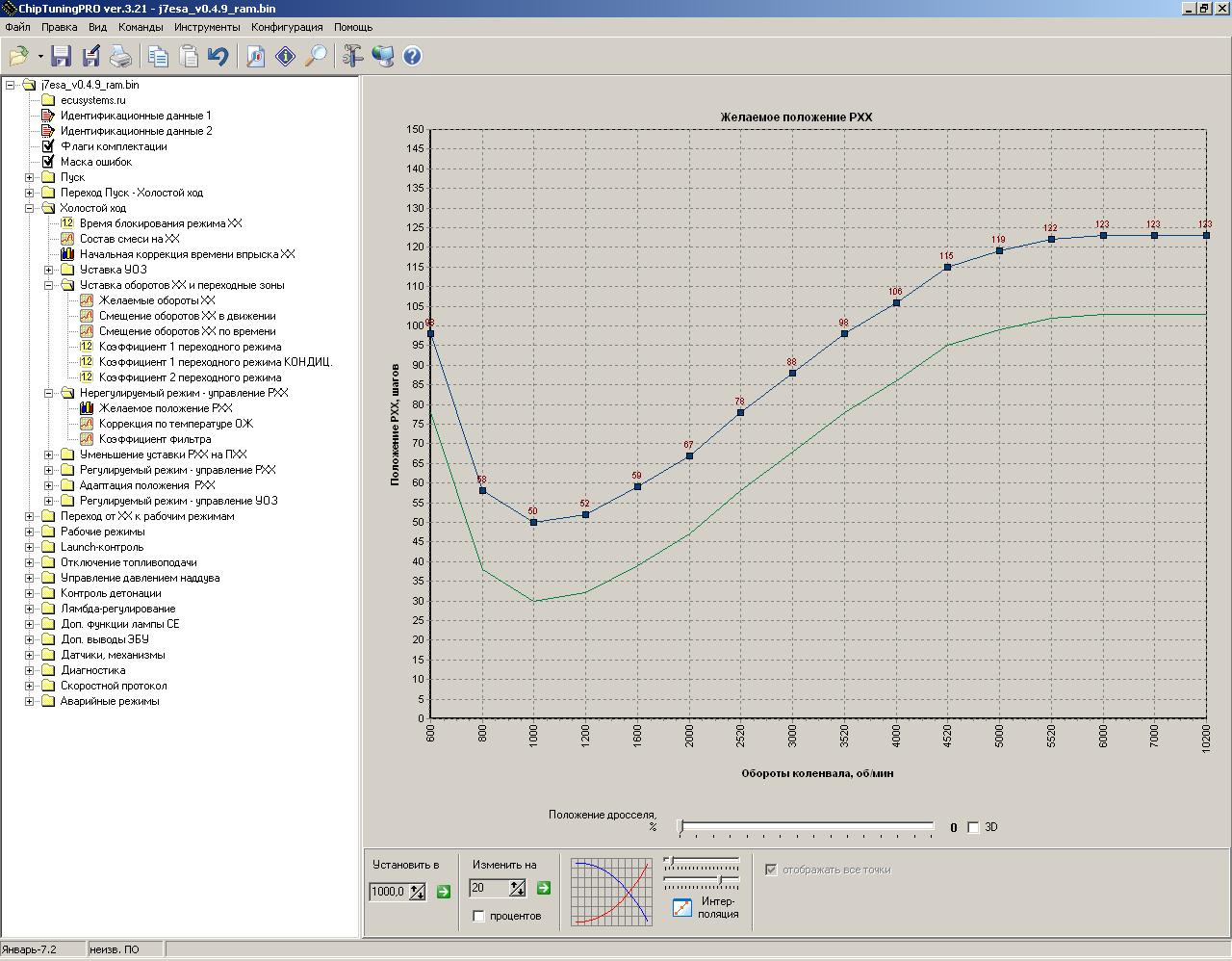Click the magnifying glass search icon
Viewport: 1232px width, 961px height.
point(316,56)
